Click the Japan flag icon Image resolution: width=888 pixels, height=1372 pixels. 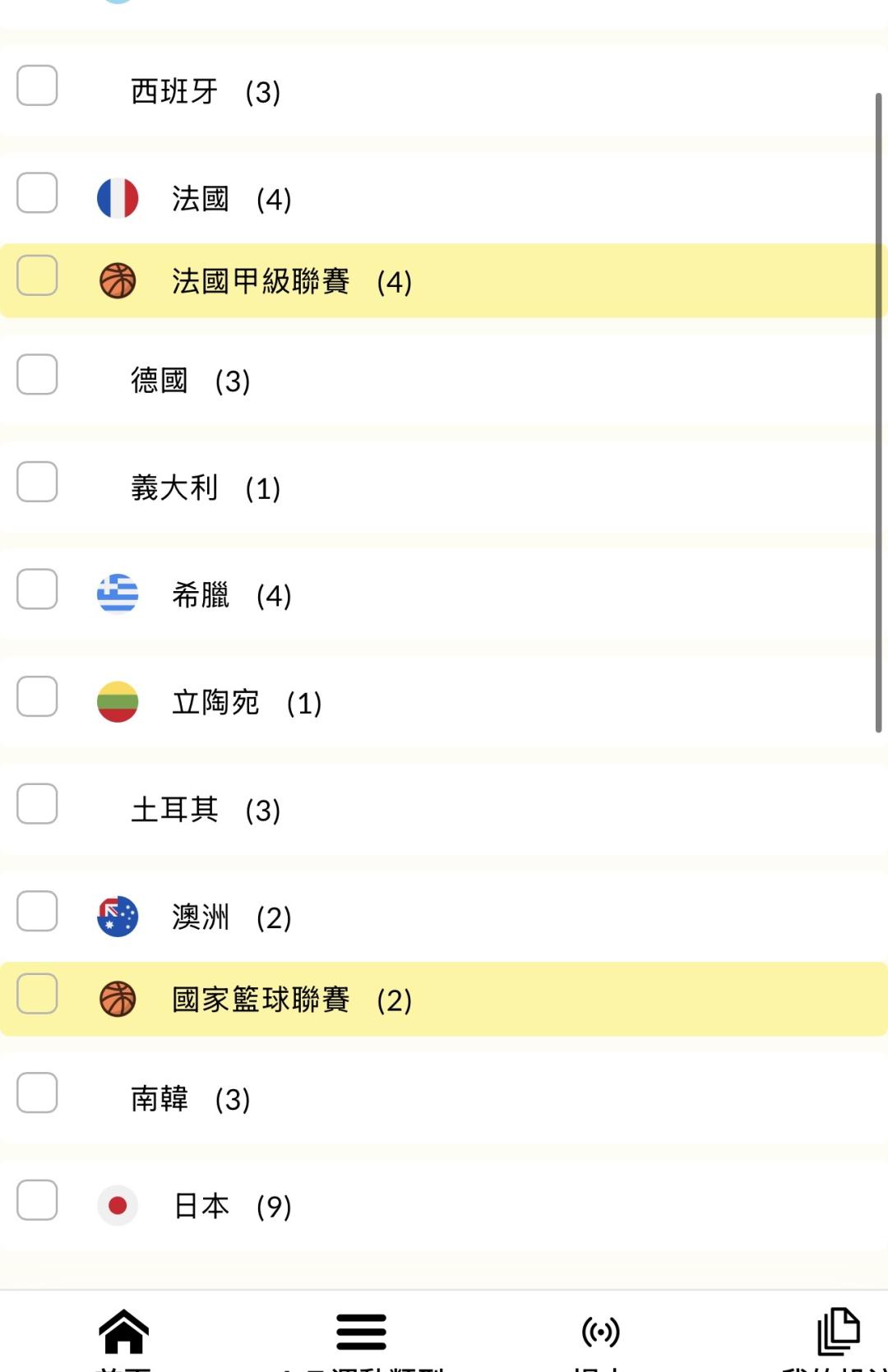point(118,1206)
